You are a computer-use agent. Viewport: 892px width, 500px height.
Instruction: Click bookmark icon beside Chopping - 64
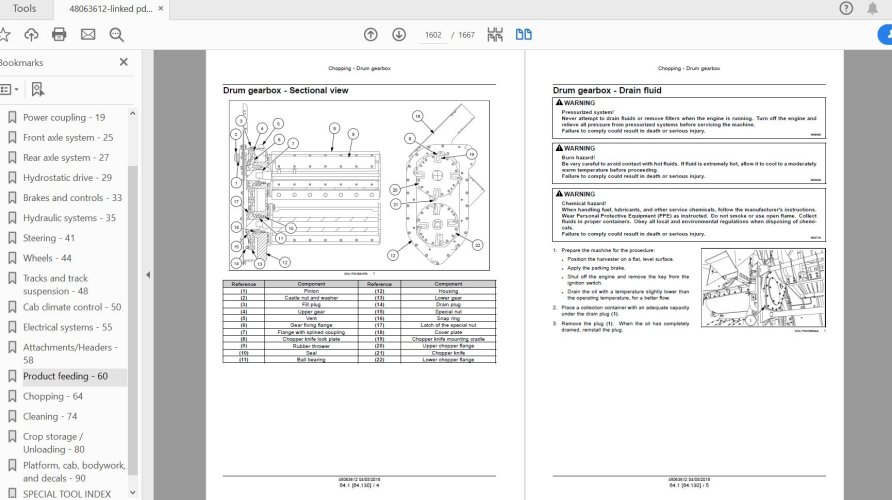pos(12,396)
